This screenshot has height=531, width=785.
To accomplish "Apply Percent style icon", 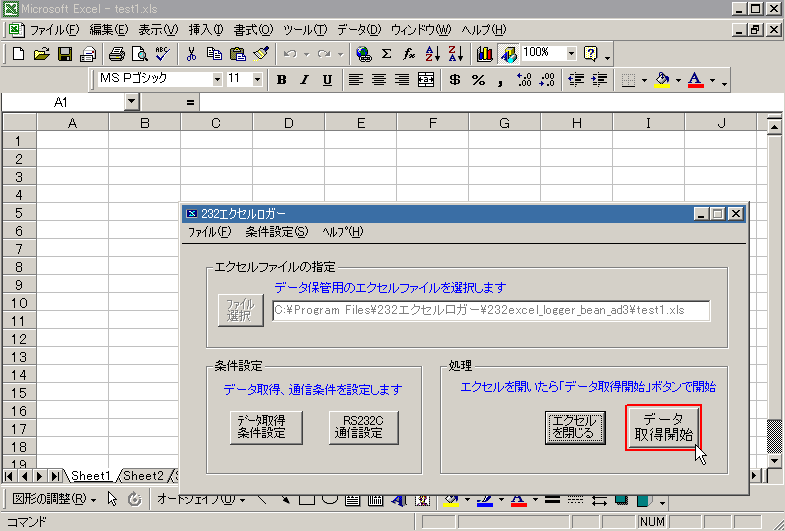I will (478, 80).
